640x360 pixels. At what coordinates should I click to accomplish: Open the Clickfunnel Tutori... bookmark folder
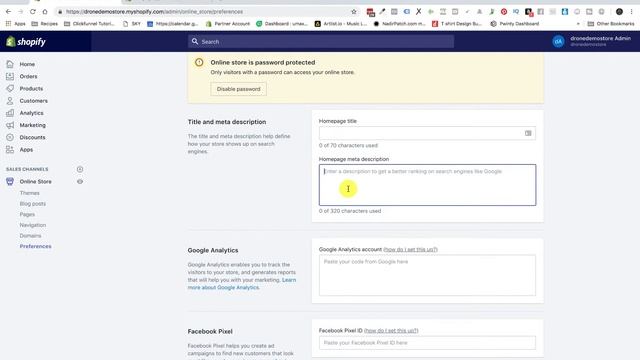coord(89,24)
